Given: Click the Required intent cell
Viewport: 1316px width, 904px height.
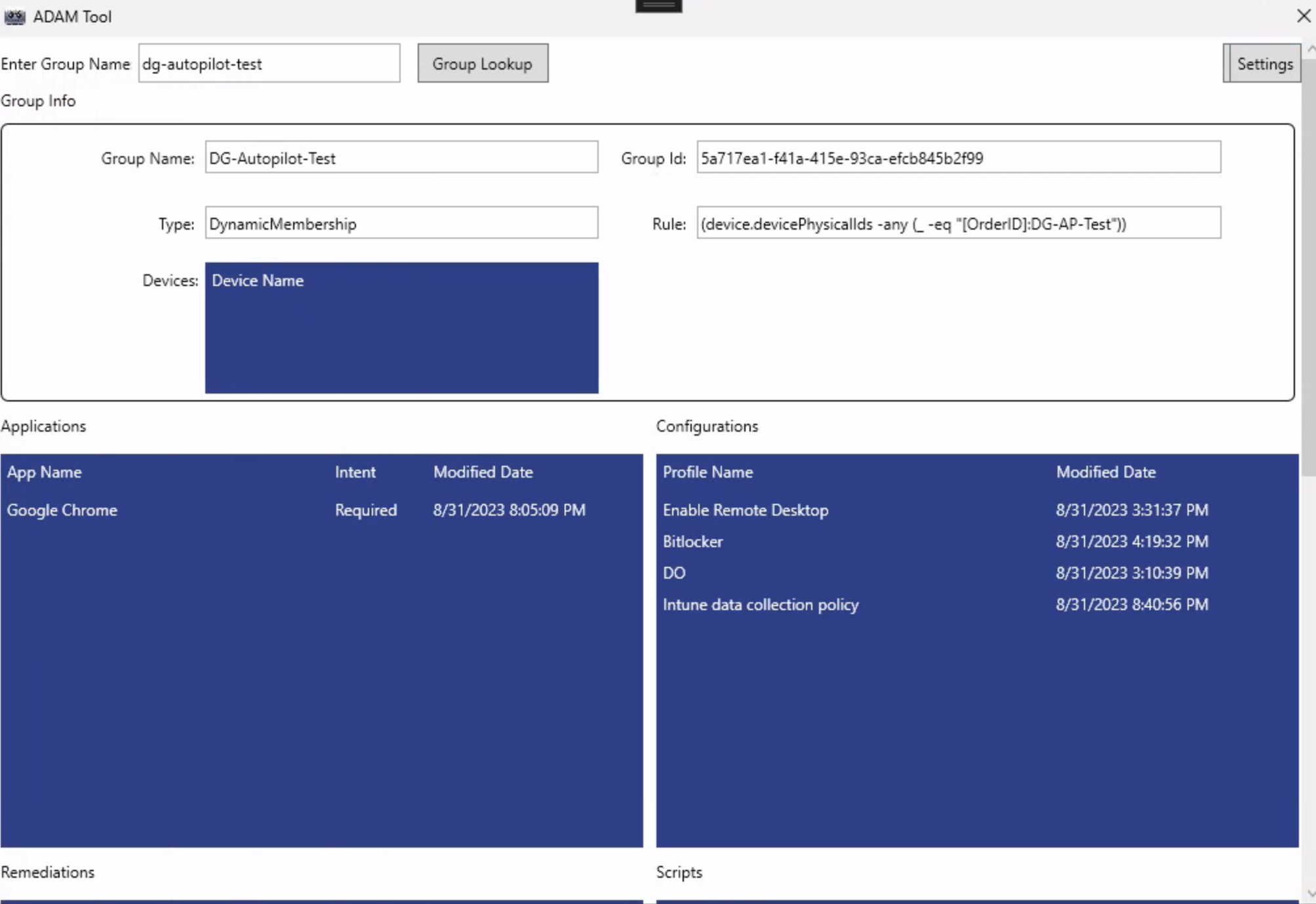Looking at the screenshot, I should pos(366,510).
